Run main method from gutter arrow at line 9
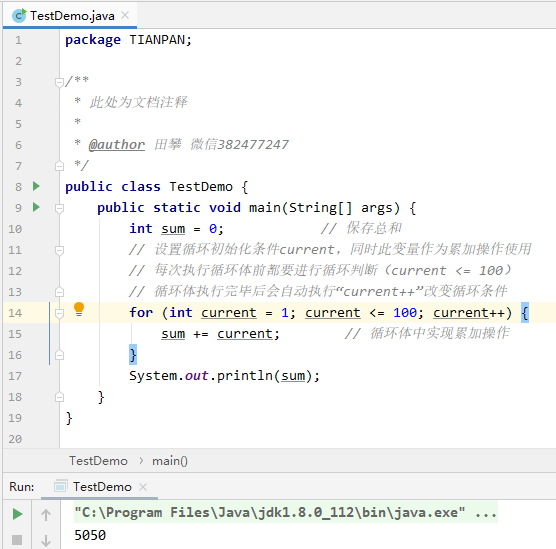 (x=36, y=207)
